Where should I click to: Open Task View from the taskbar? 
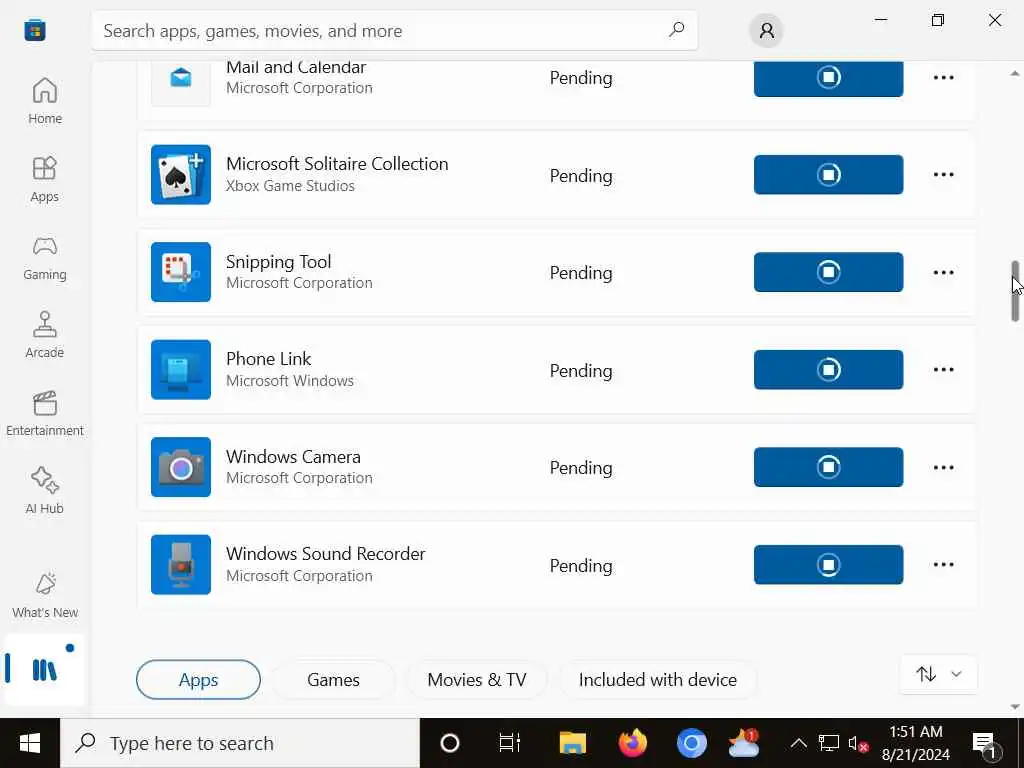(x=509, y=743)
